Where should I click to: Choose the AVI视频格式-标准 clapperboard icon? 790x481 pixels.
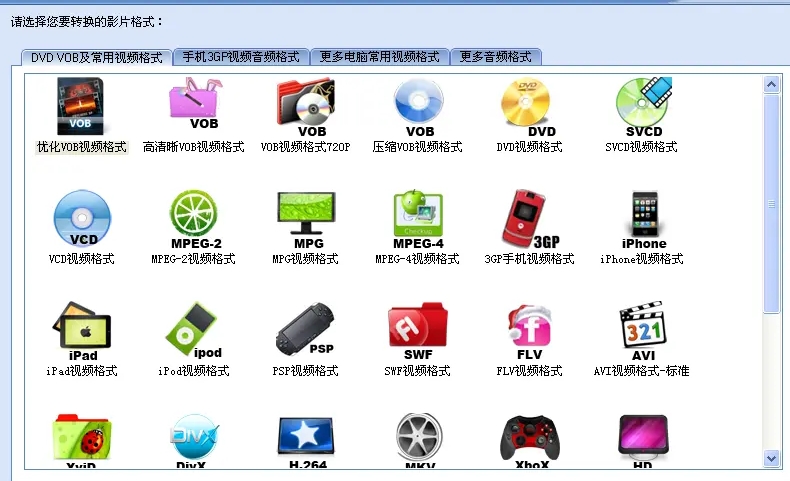[x=642, y=327]
